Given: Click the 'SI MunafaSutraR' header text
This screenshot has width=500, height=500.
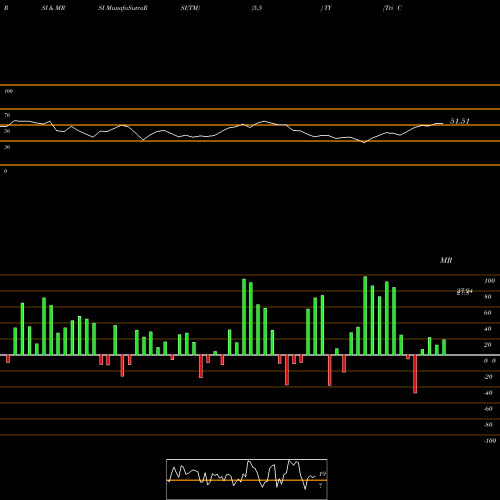Looking at the screenshot, I should tap(123, 8).
